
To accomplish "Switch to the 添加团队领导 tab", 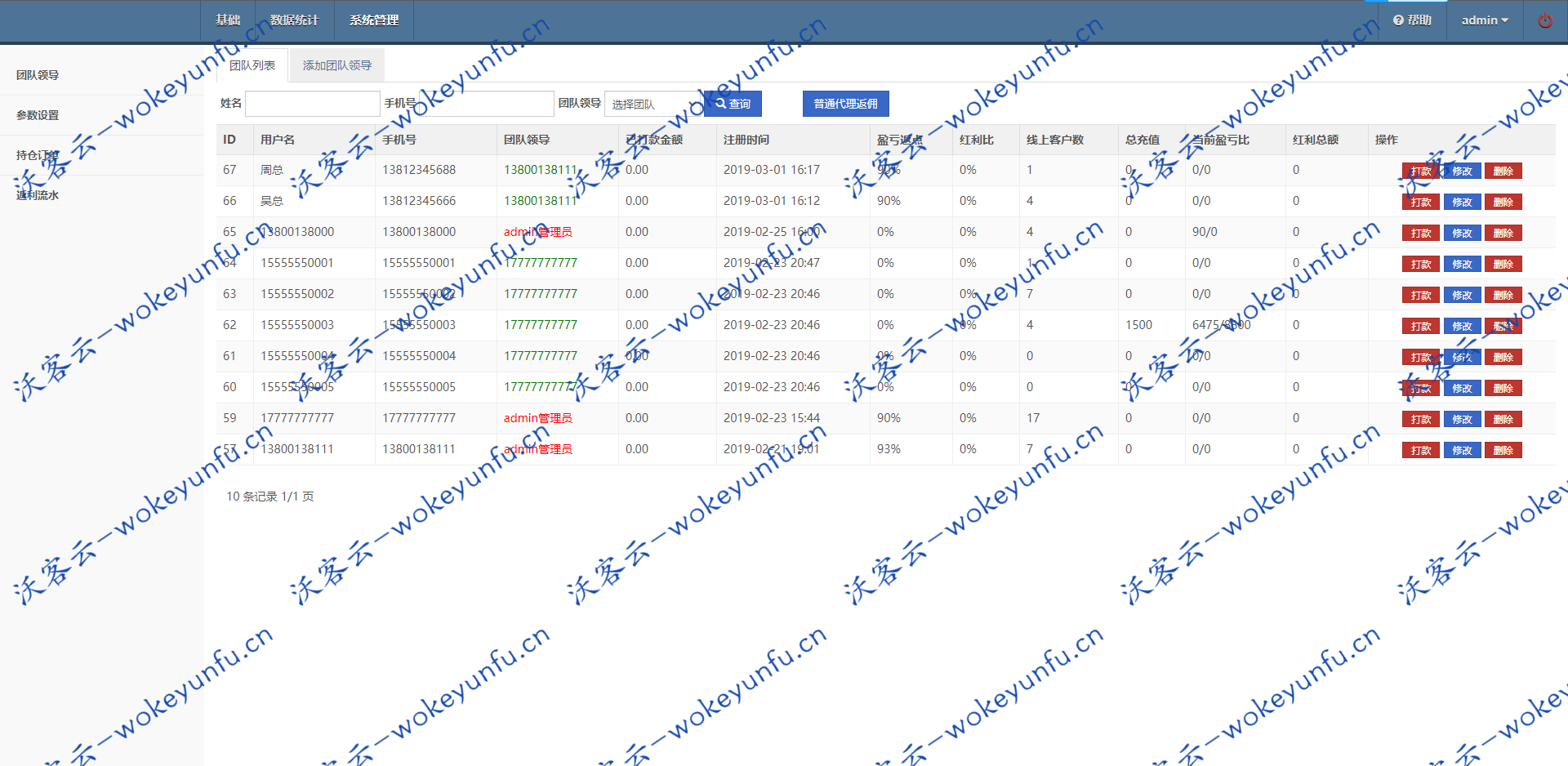I will (x=337, y=65).
